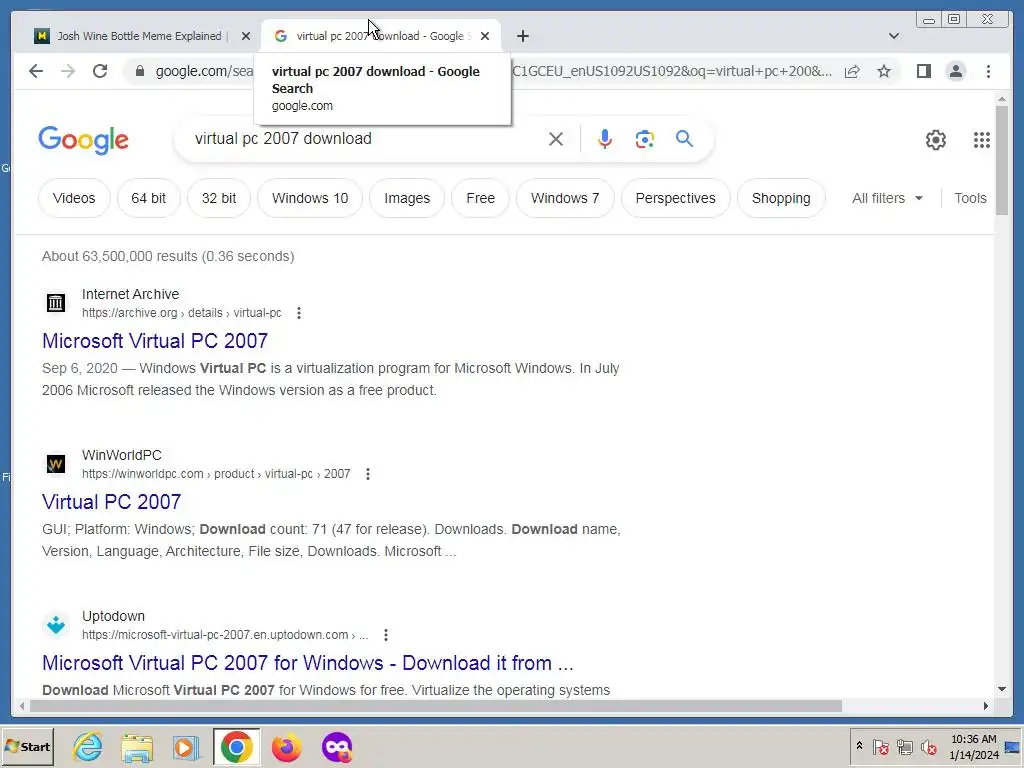1024x768 pixels.
Task: Expand the All filters dropdown
Action: [887, 198]
